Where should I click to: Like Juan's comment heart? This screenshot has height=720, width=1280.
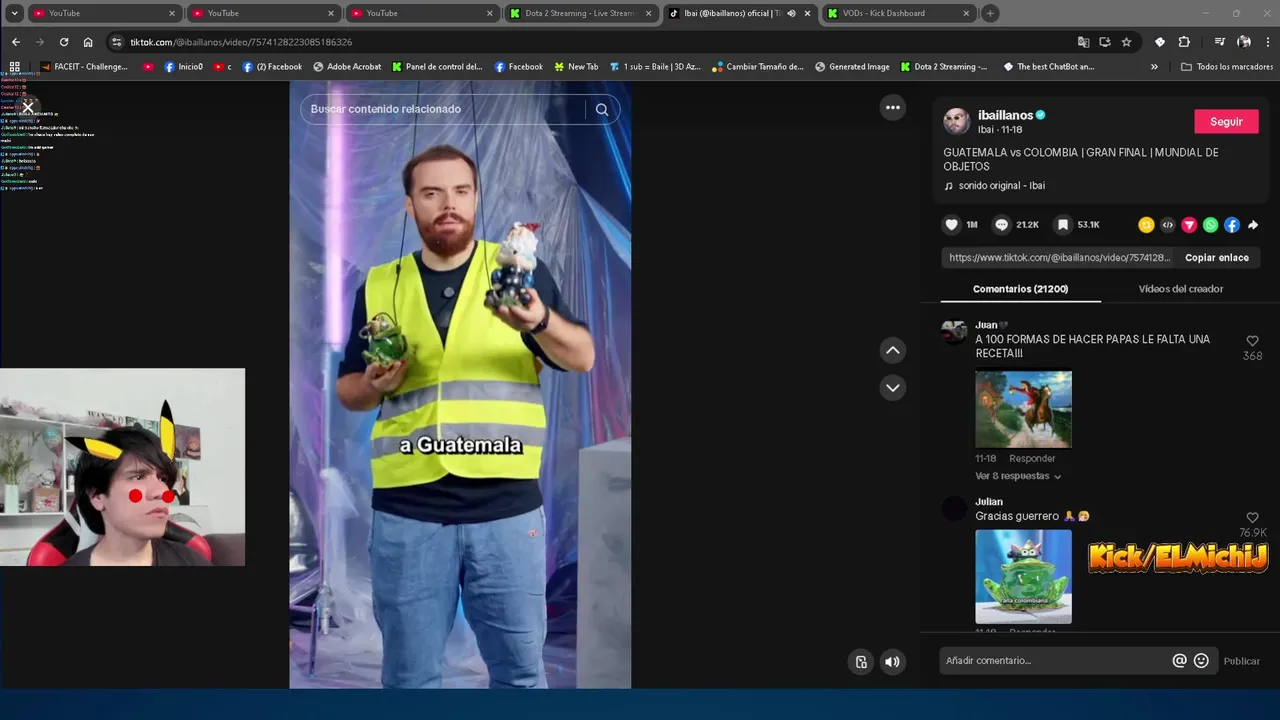pos(1252,341)
